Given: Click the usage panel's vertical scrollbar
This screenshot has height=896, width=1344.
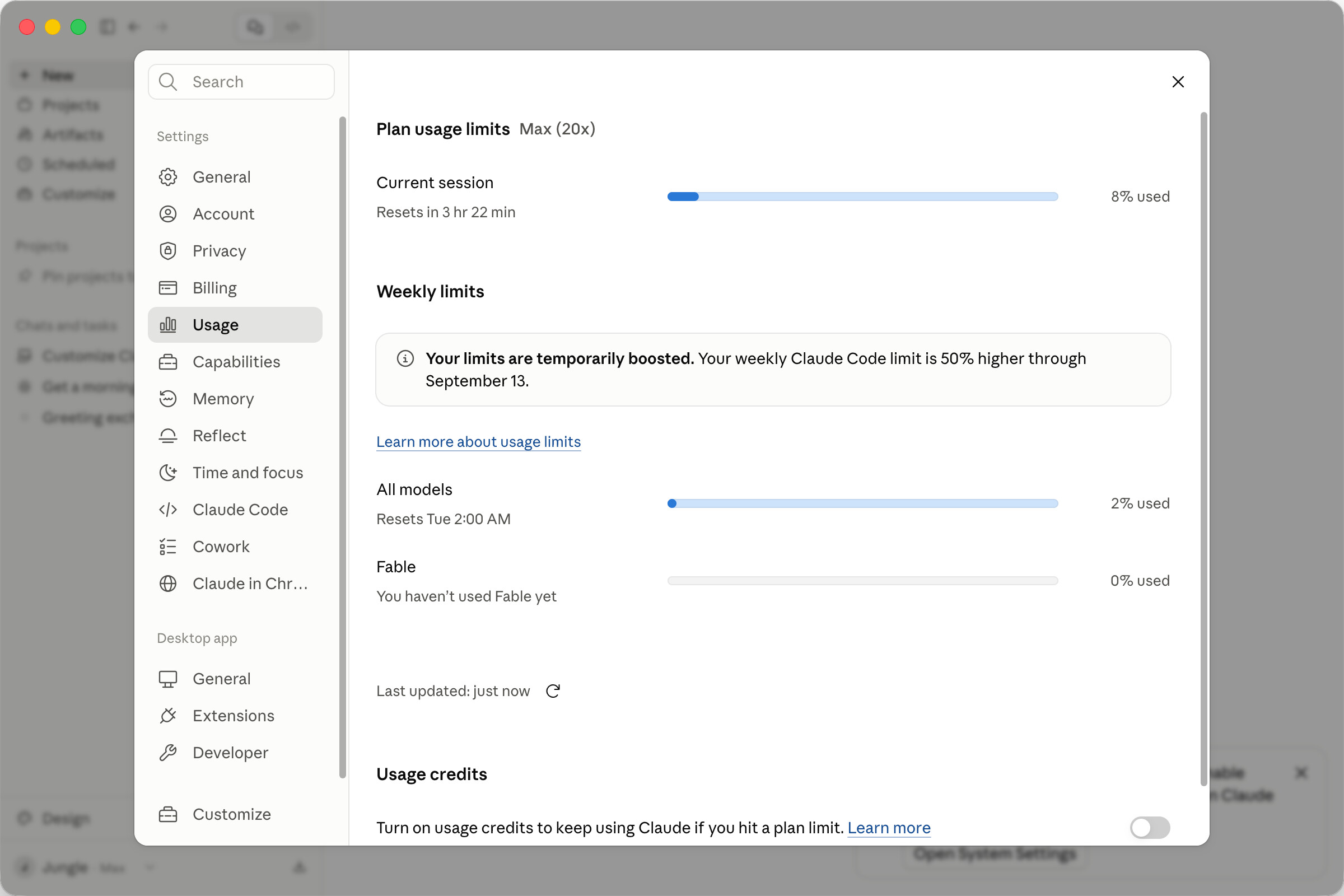Looking at the screenshot, I should (1203, 449).
